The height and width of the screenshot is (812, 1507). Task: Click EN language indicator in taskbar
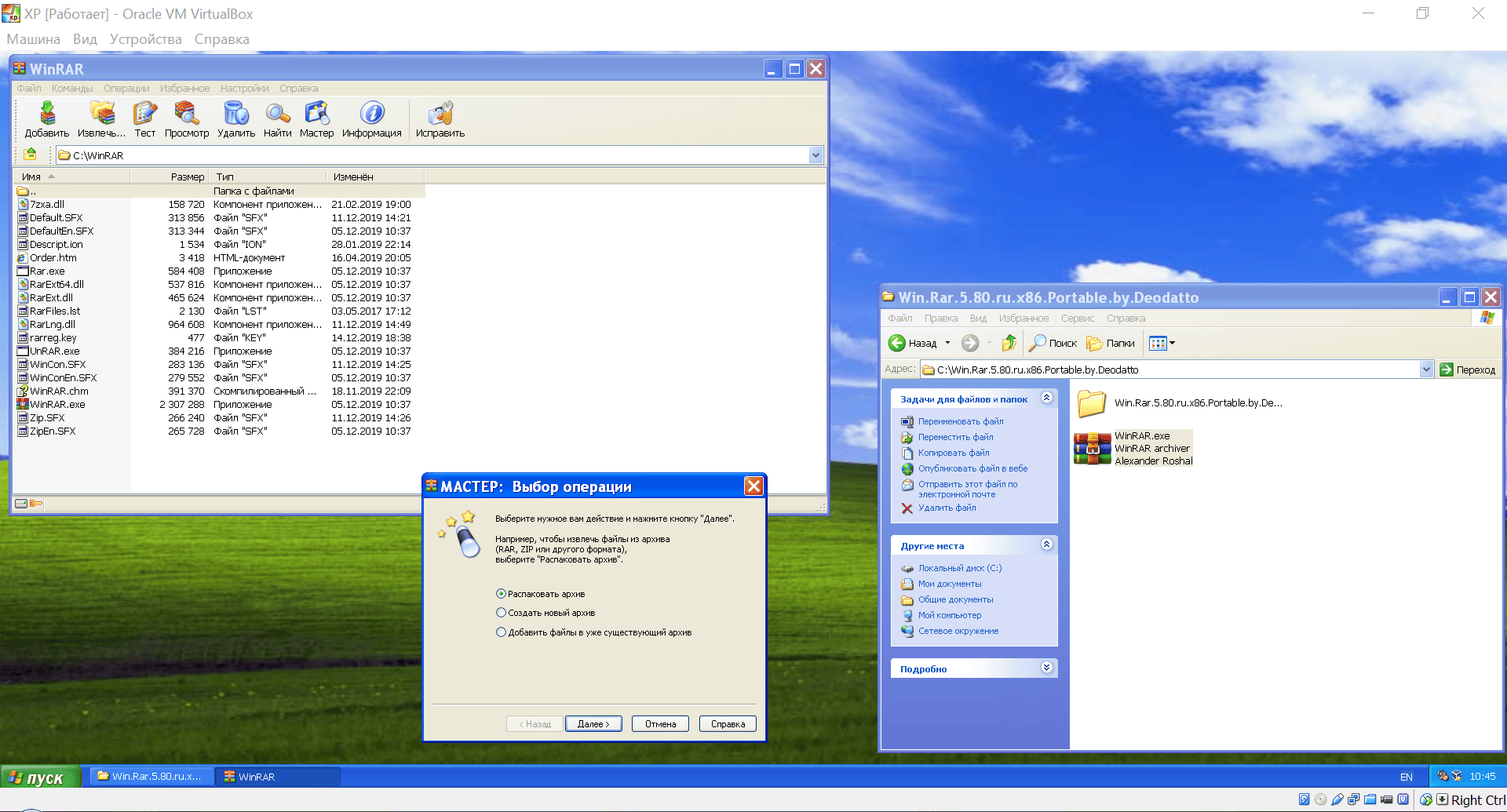click(1407, 777)
